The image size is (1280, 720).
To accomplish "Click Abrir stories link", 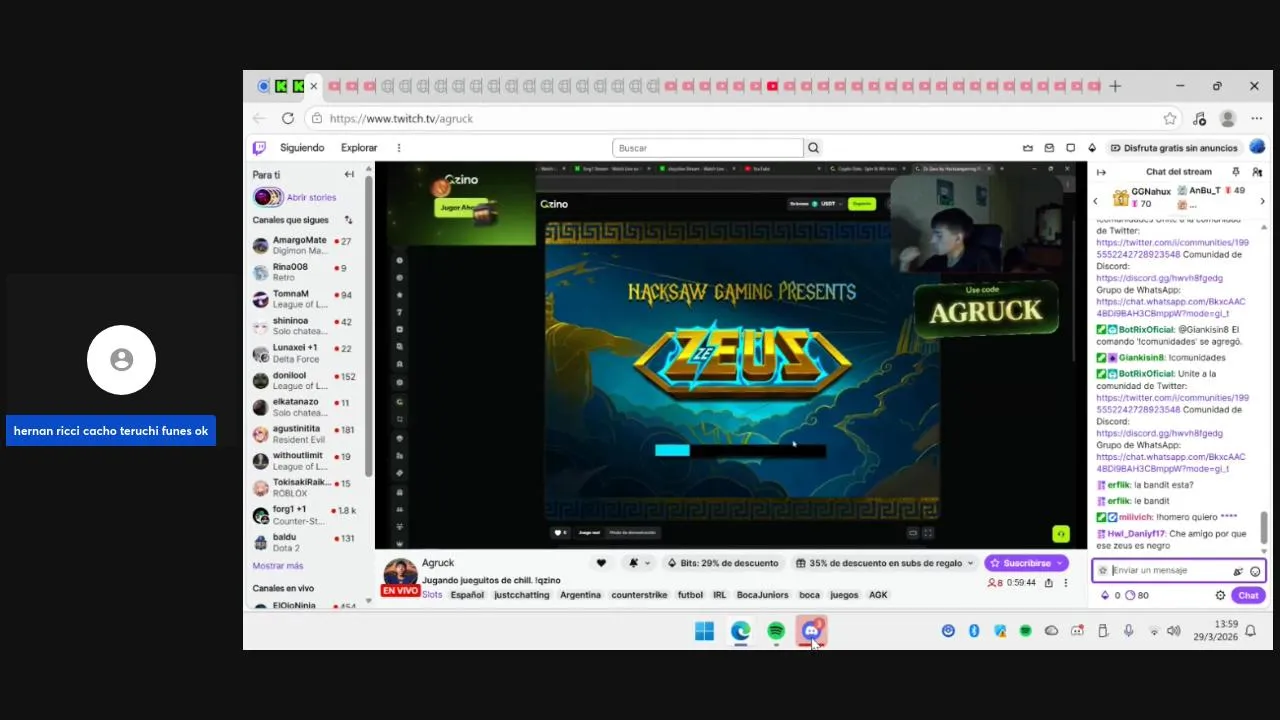I will coord(311,197).
